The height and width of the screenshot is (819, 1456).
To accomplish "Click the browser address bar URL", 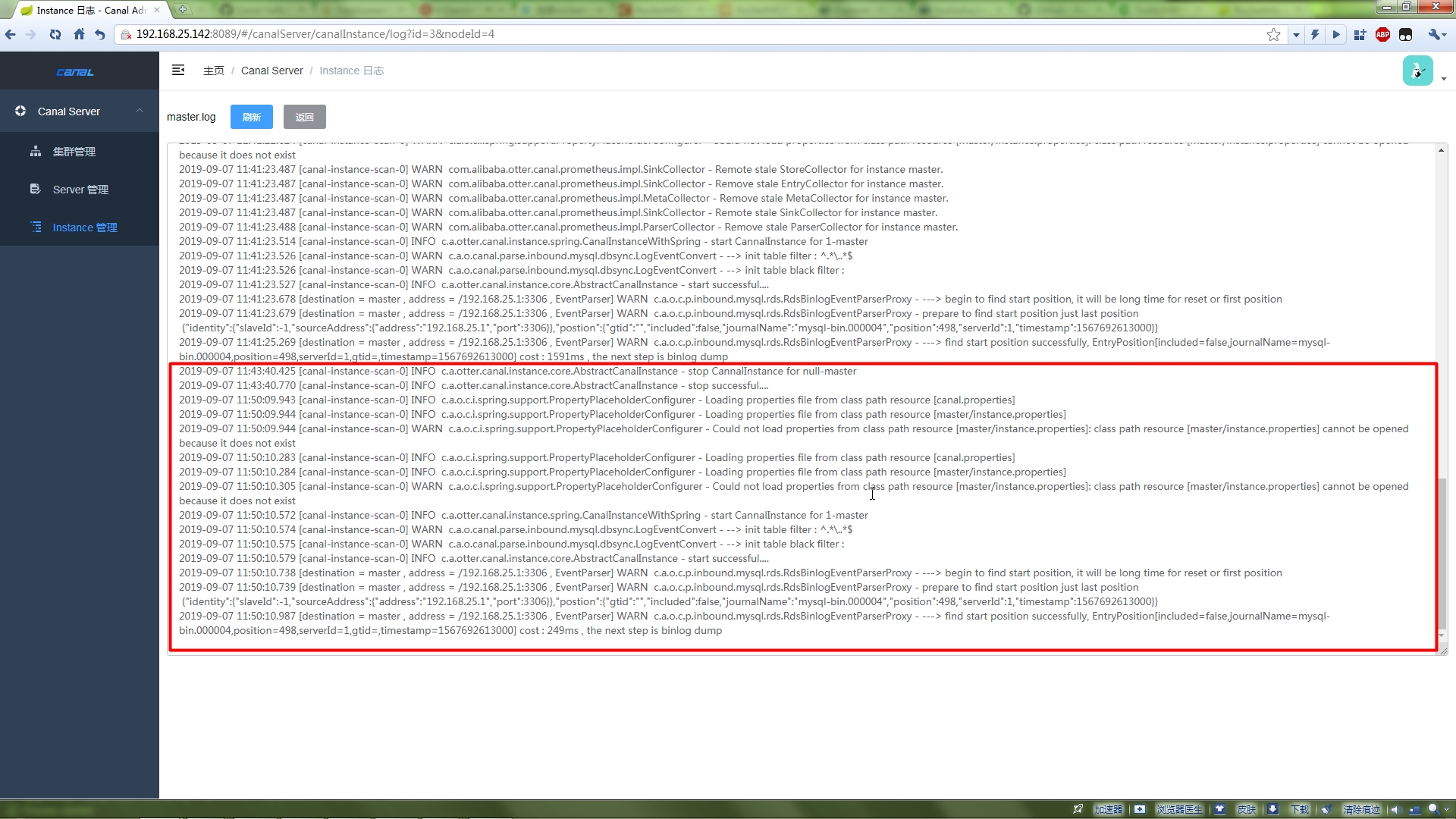I will pos(315,34).
